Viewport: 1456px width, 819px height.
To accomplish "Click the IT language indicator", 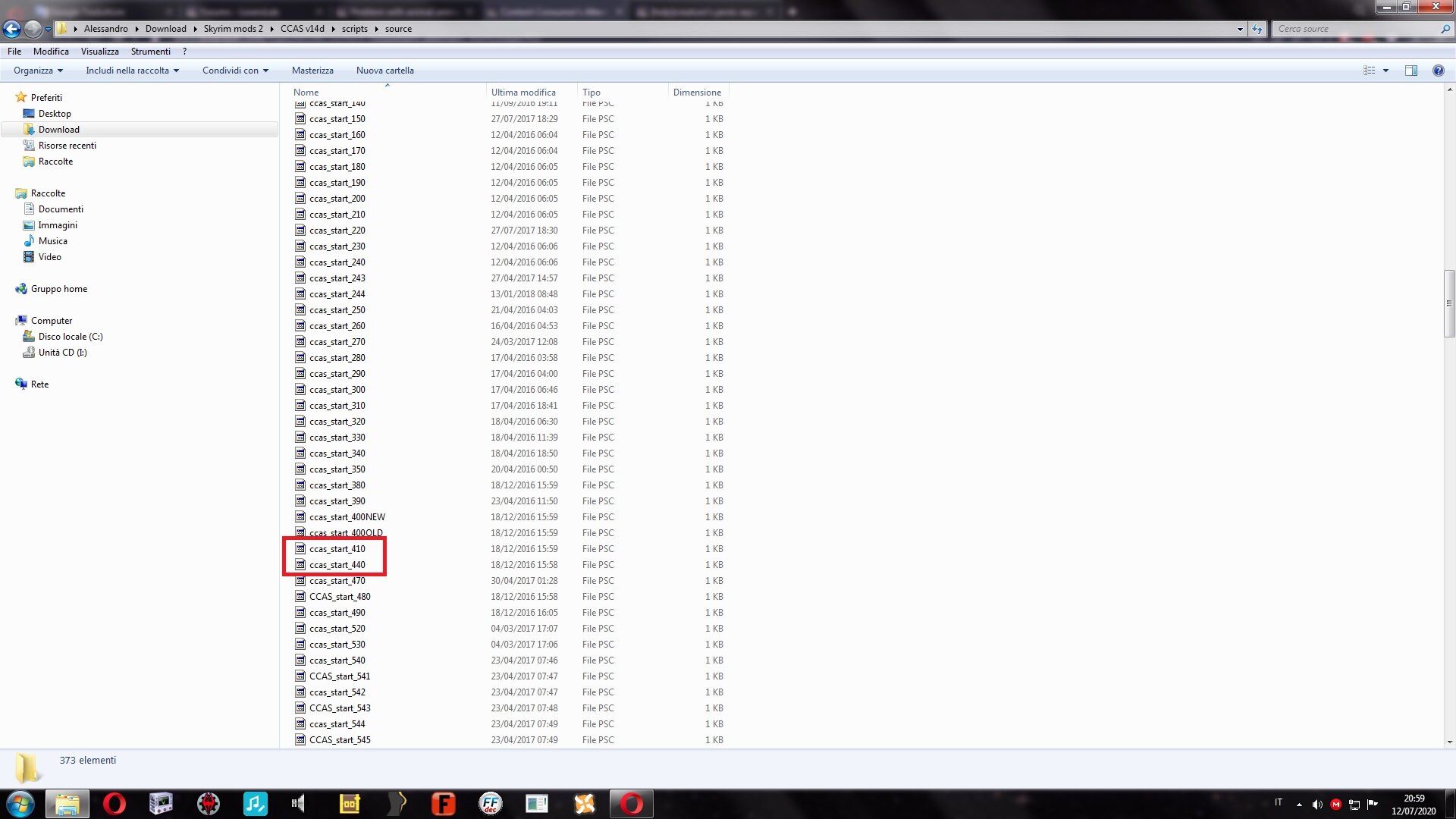I will [1279, 802].
